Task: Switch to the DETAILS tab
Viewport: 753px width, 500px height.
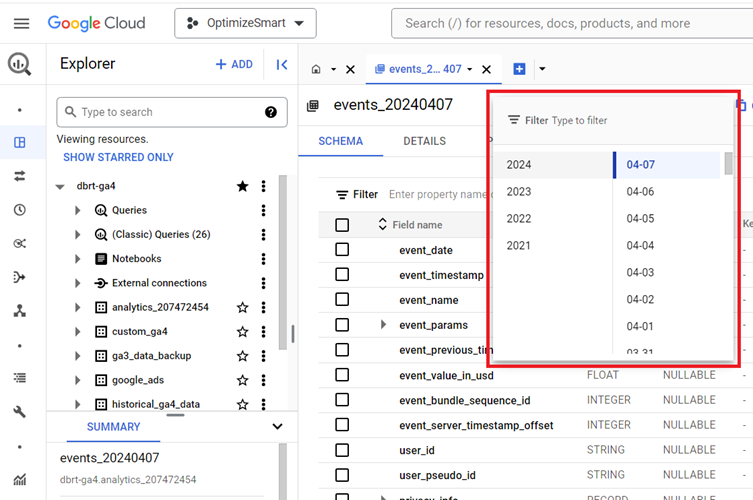Action: coord(425,141)
